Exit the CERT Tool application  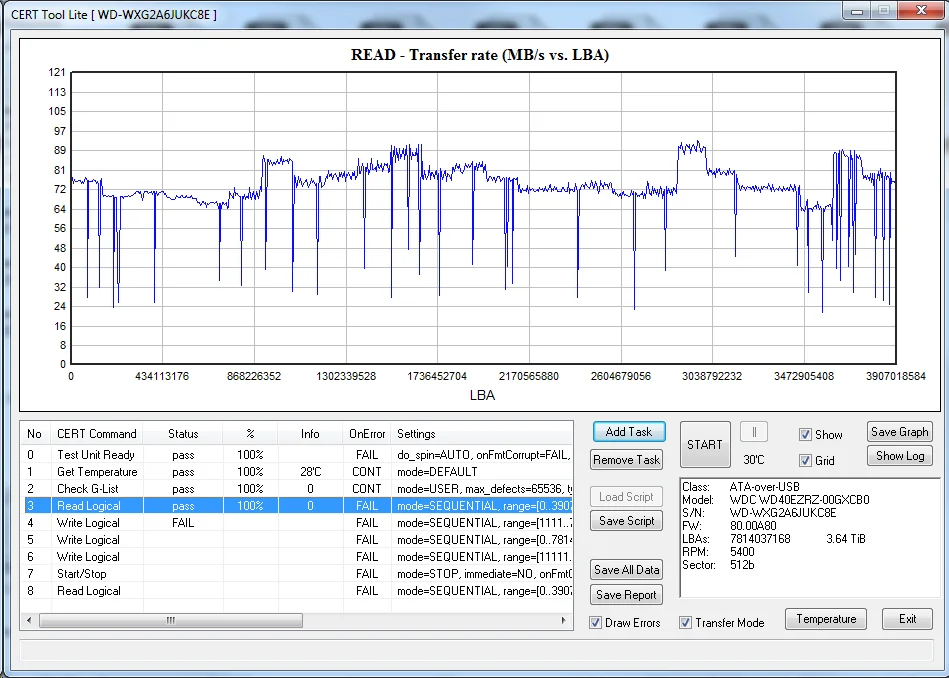tap(907, 619)
